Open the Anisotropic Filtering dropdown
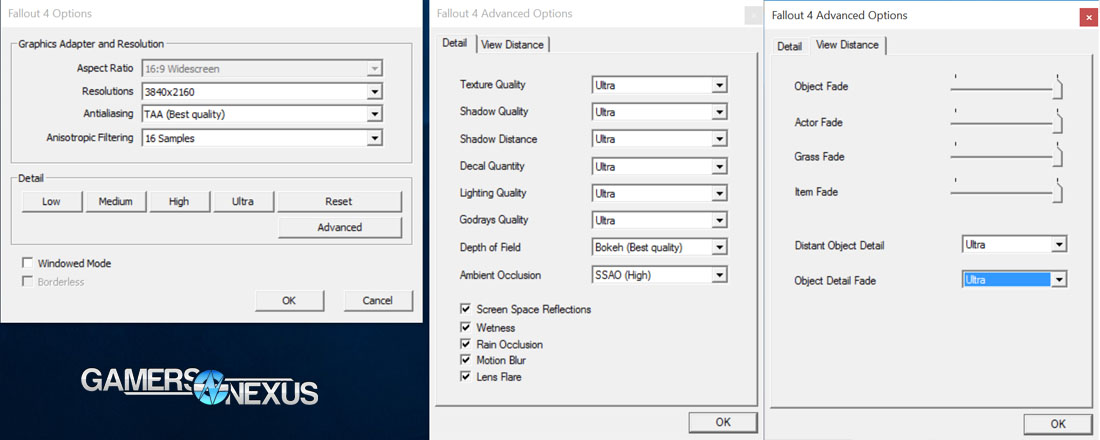The image size is (1100, 440). (x=262, y=138)
